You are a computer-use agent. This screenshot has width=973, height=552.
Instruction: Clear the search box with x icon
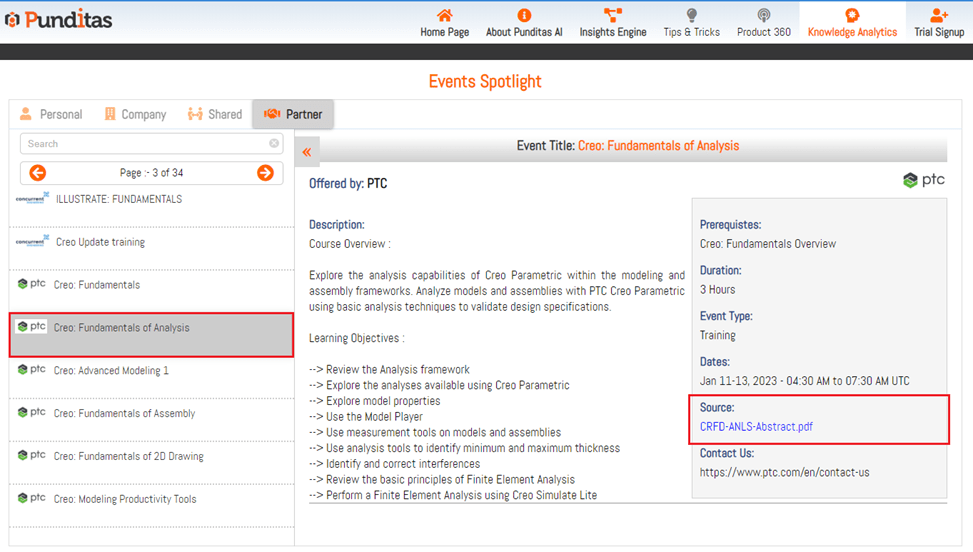point(274,144)
